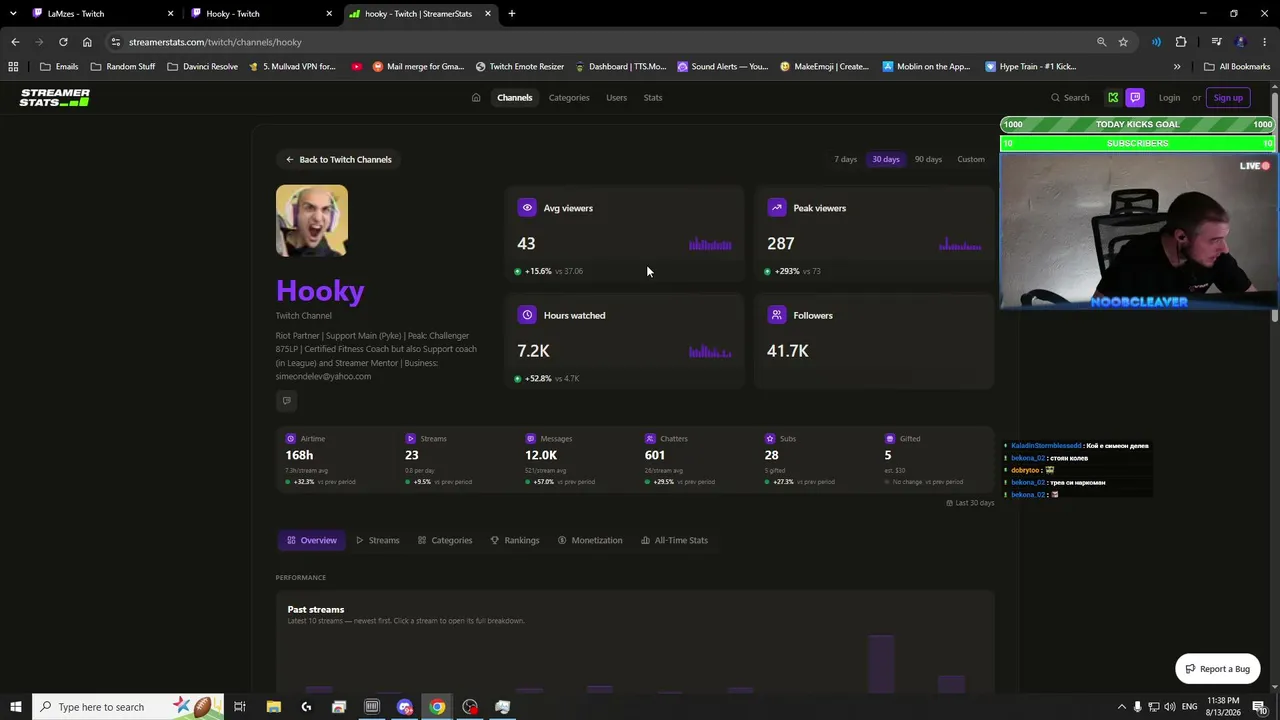Open the Chrome extensions puzzle icon
This screenshot has width=1280, height=720.
pos(1181,42)
